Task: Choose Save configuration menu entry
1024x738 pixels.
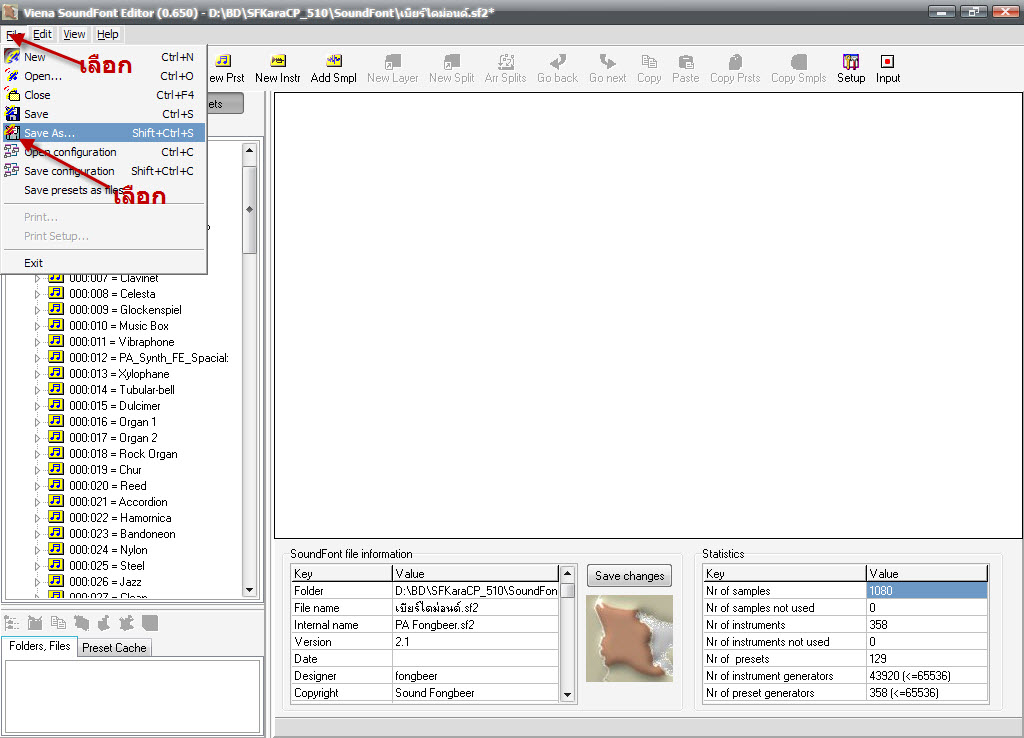Action: point(104,170)
